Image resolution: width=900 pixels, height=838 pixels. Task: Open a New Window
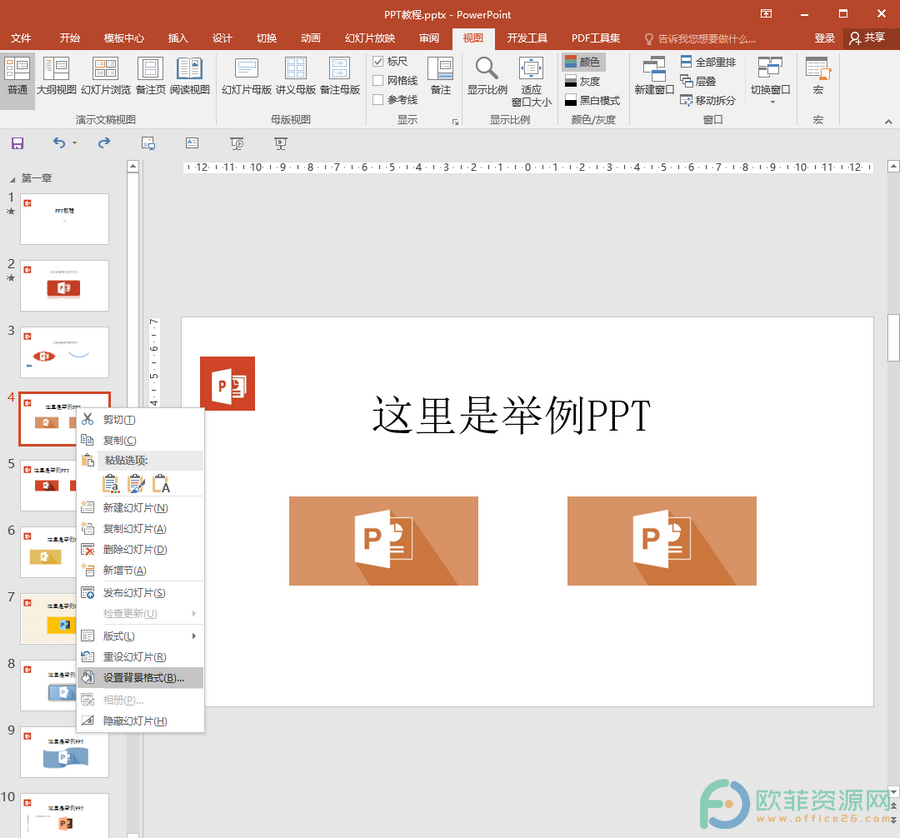coord(654,76)
